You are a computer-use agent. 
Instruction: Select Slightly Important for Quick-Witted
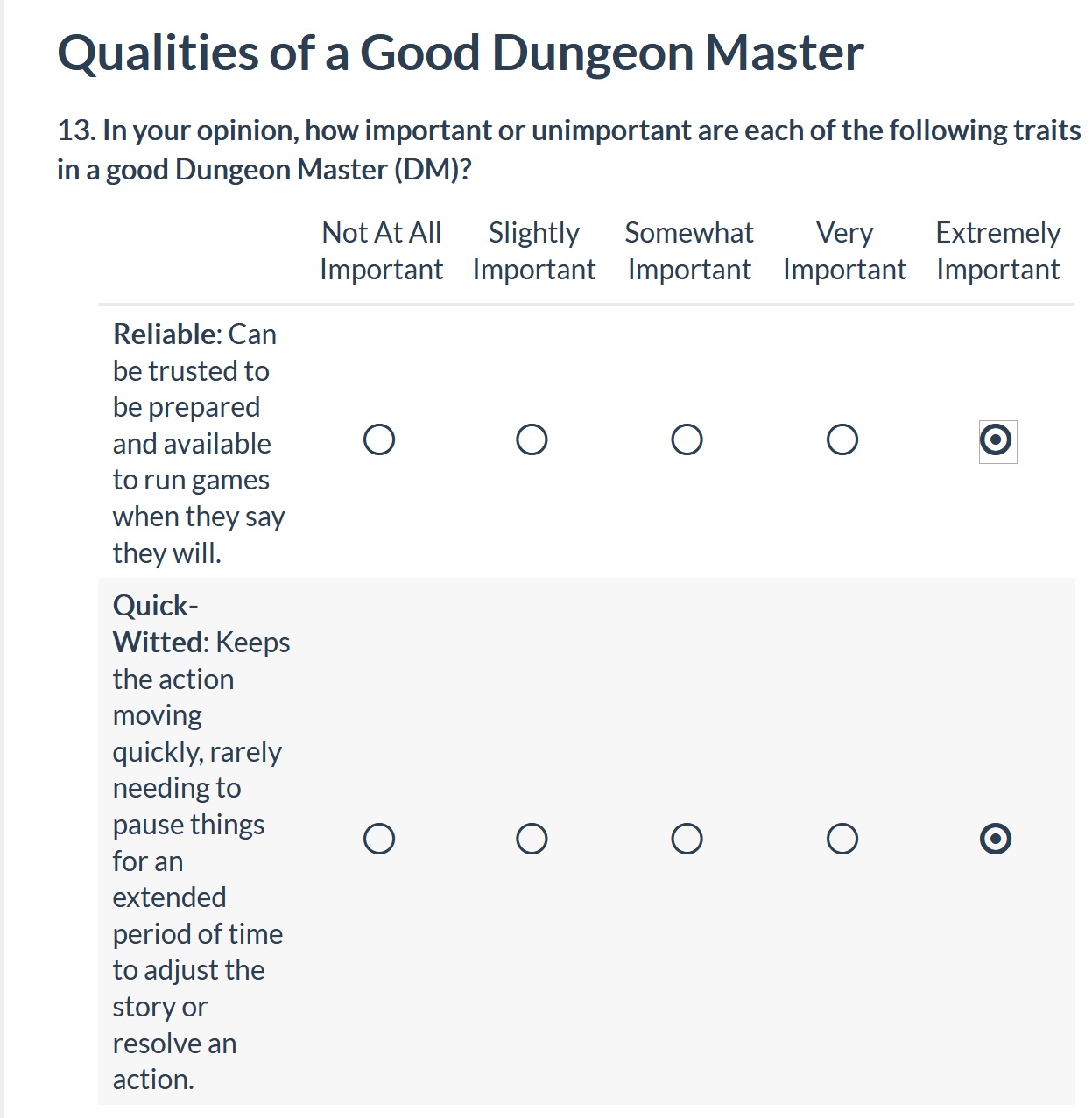(532, 839)
